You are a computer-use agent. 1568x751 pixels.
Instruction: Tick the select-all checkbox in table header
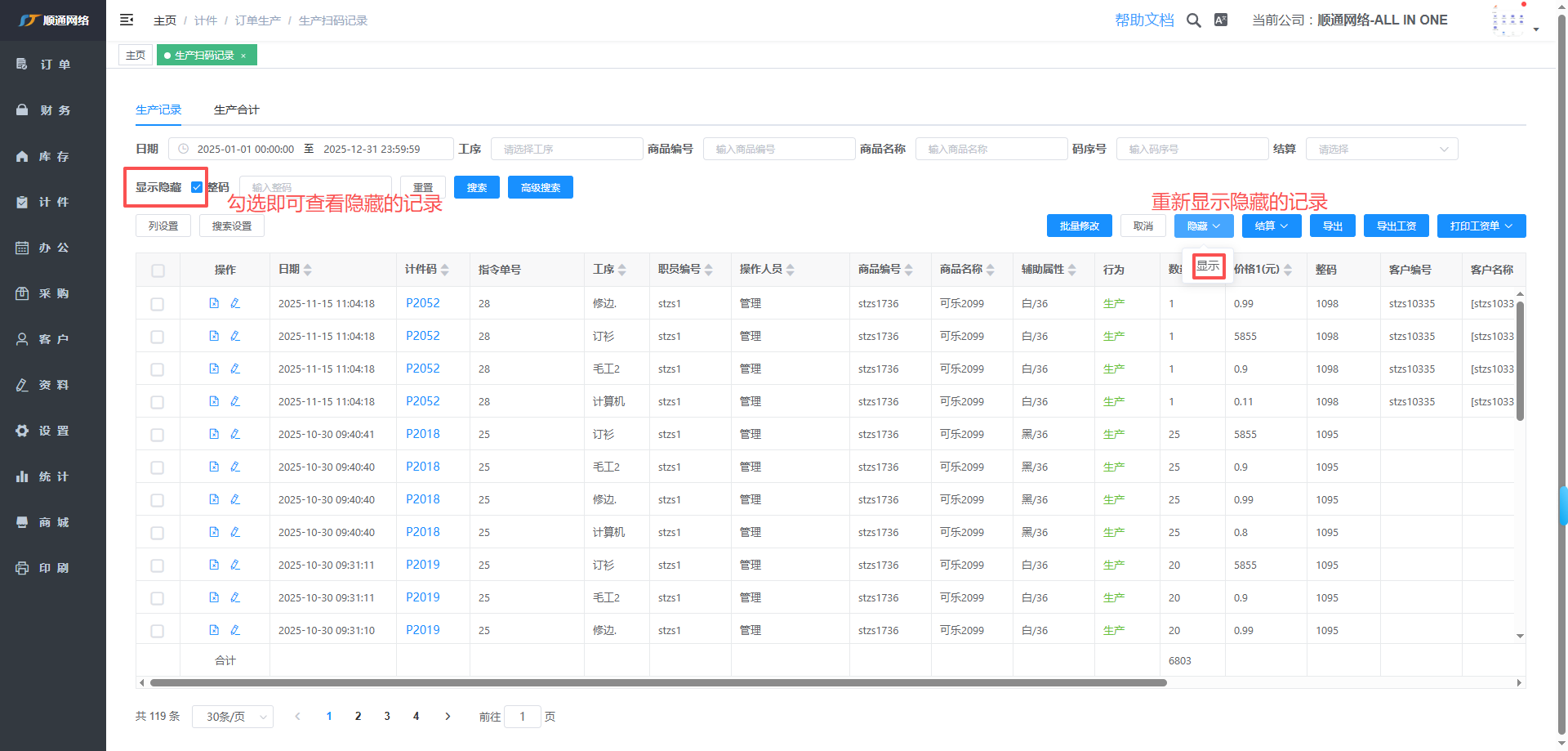[x=158, y=270]
